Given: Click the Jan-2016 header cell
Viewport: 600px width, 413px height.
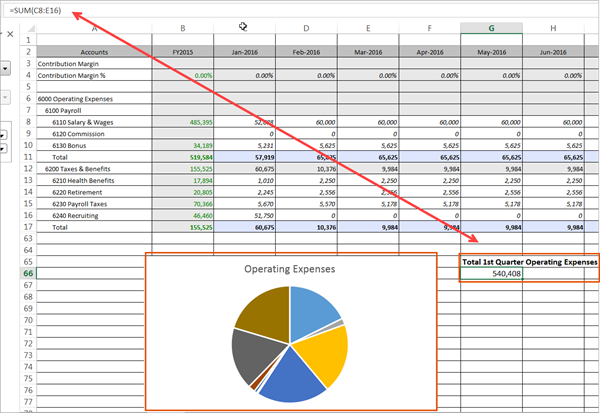Looking at the screenshot, I should click(245, 52).
